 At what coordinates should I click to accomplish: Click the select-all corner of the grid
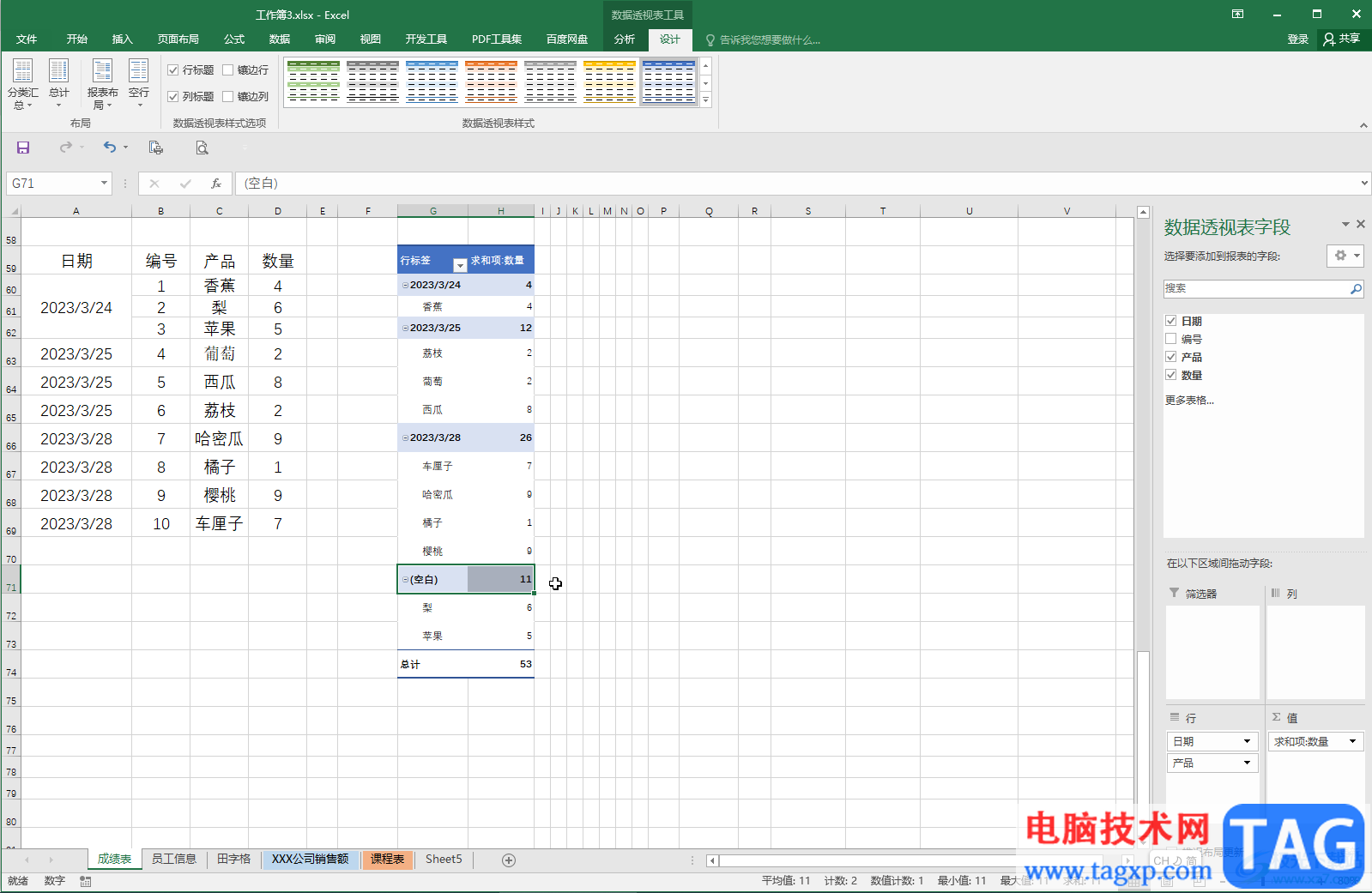tap(12, 211)
